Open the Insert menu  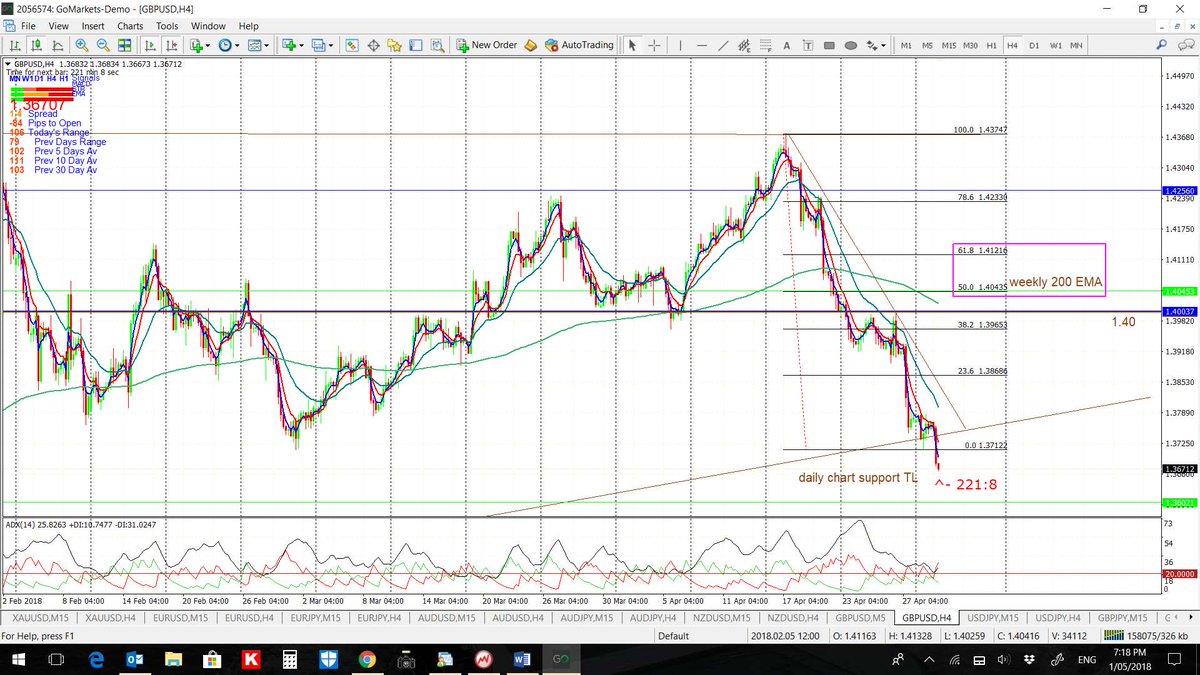tap(93, 26)
